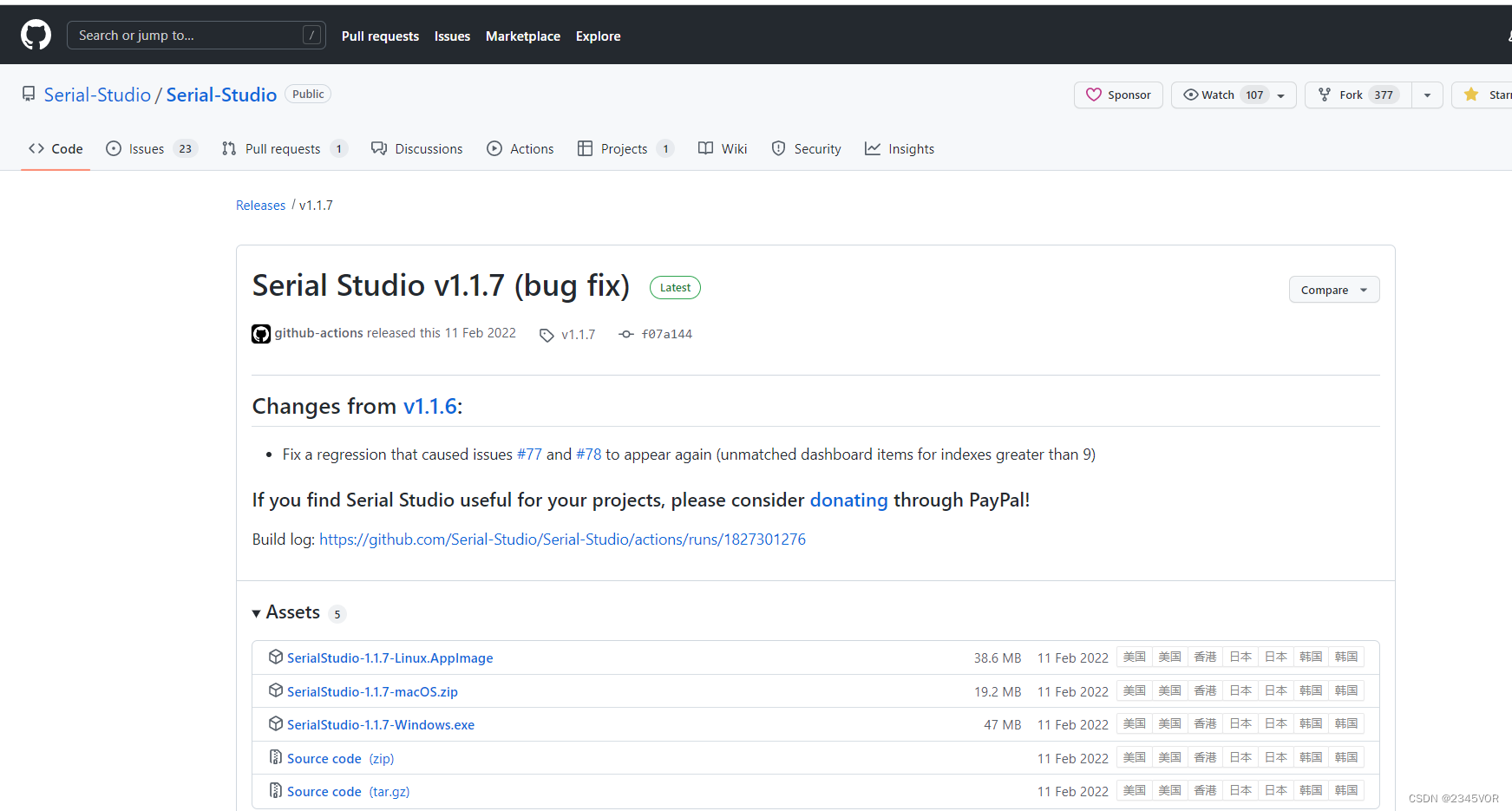The image size is (1512, 811).
Task: Click the commit f07a144 icon
Action: [626, 334]
